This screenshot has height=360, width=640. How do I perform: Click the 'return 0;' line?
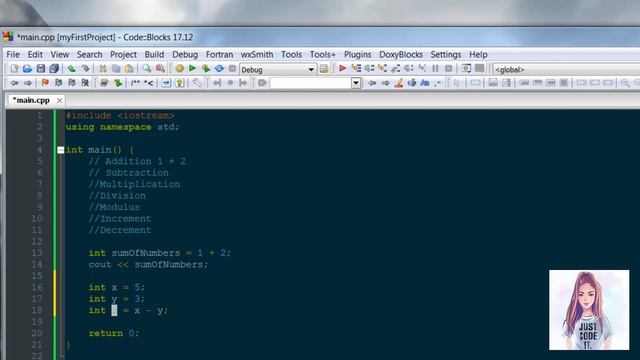[114, 333]
